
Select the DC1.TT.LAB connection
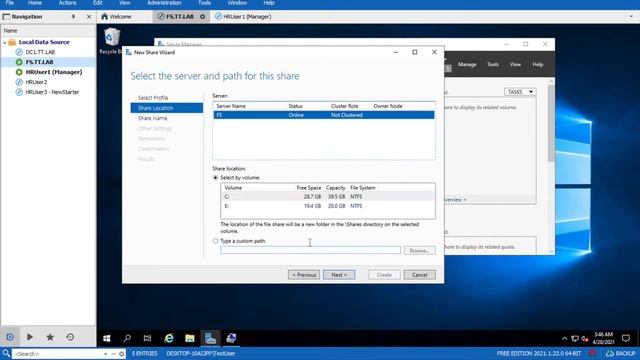coord(40,52)
